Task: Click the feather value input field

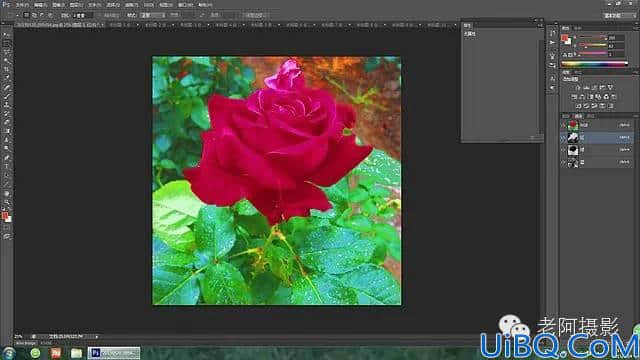Action: point(83,15)
